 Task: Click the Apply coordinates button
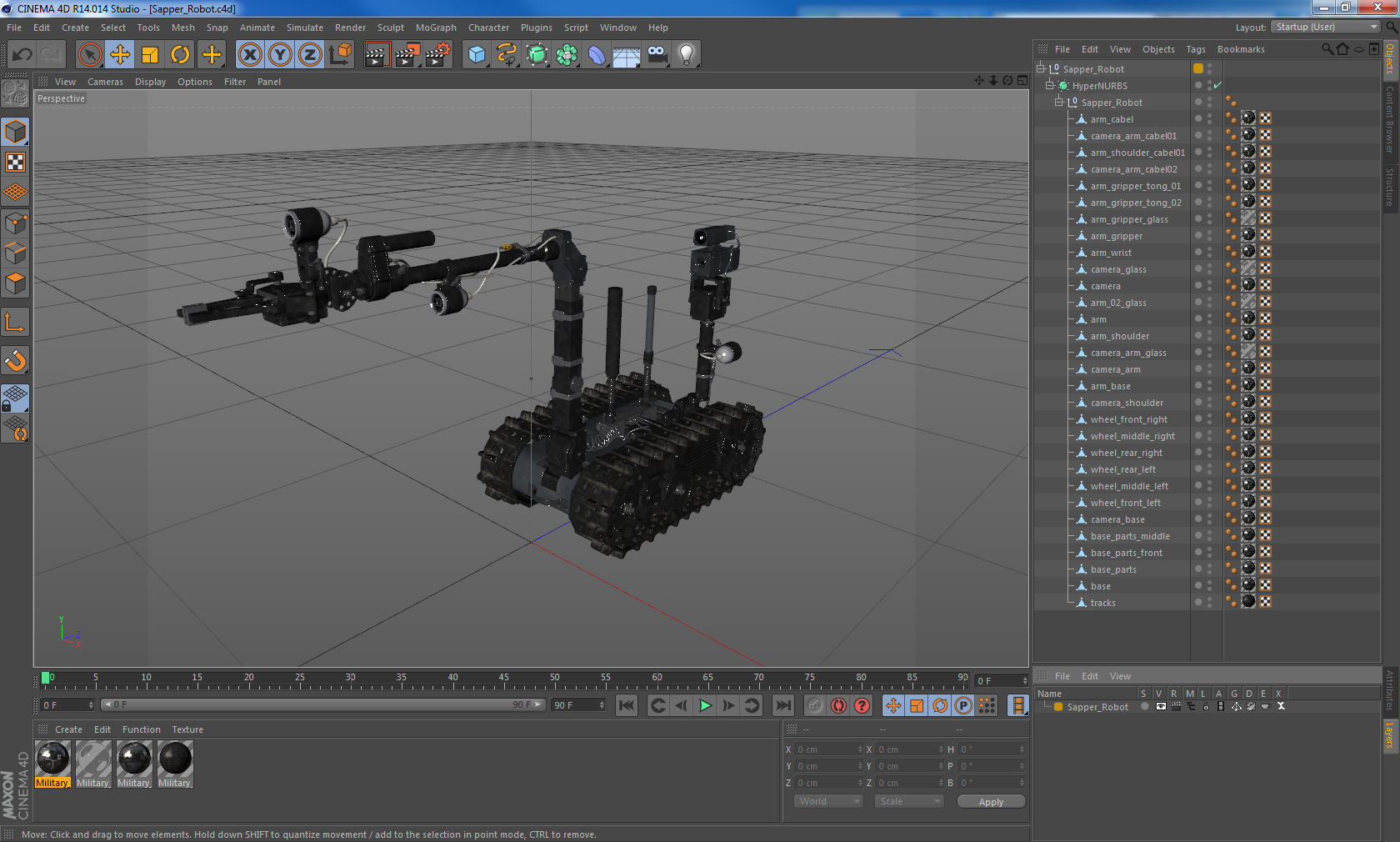pos(991,801)
